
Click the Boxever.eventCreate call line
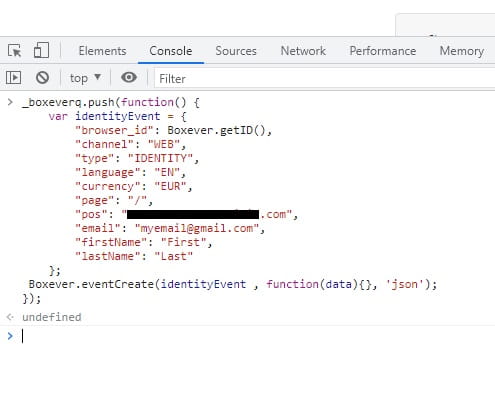pyautogui.click(x=233, y=284)
